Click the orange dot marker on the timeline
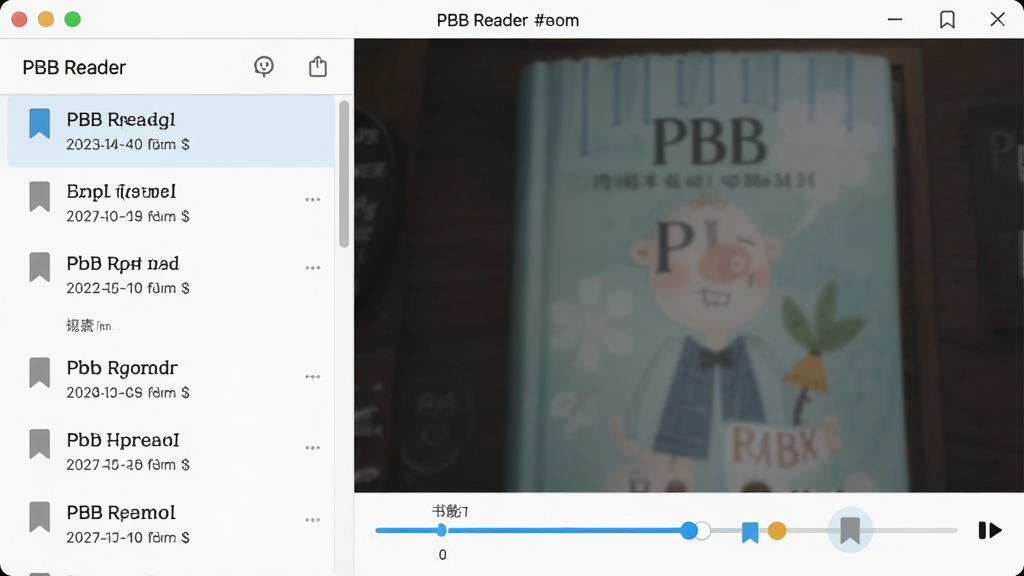This screenshot has height=576, width=1024. click(776, 531)
